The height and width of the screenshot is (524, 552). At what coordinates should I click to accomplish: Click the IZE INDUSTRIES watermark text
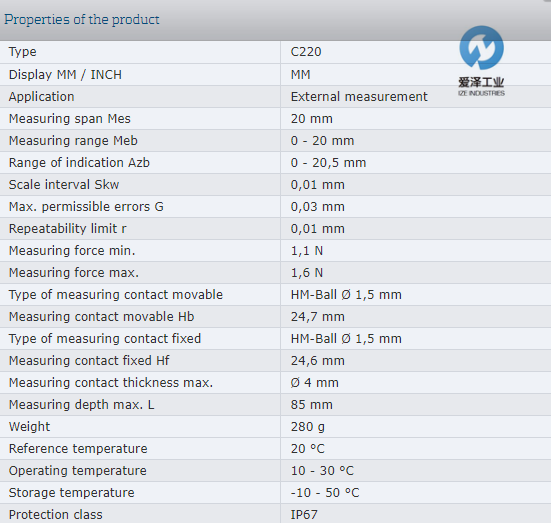(481, 93)
